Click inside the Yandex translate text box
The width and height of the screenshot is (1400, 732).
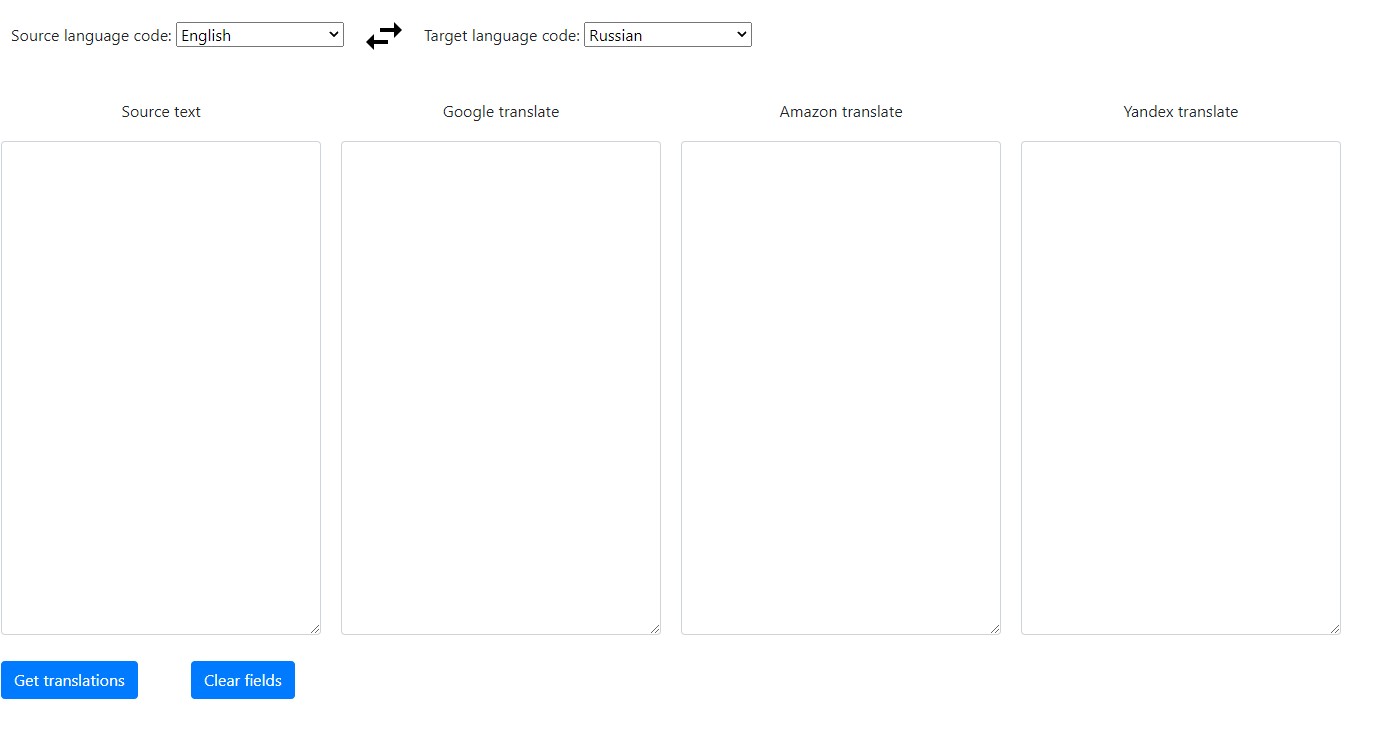1181,387
